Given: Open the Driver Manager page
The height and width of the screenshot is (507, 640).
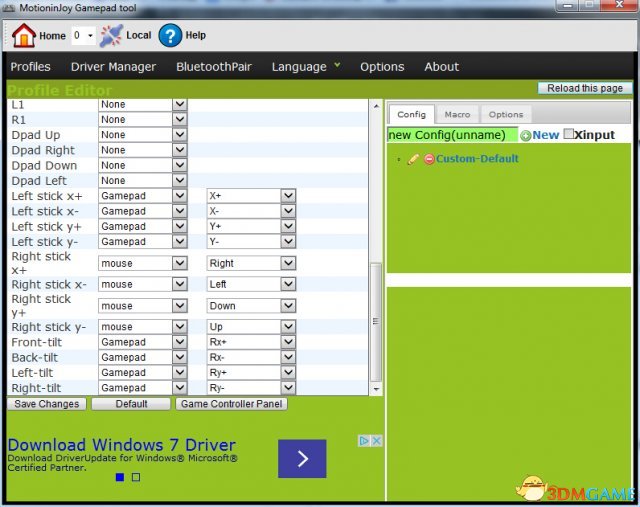Looking at the screenshot, I should coord(113,67).
